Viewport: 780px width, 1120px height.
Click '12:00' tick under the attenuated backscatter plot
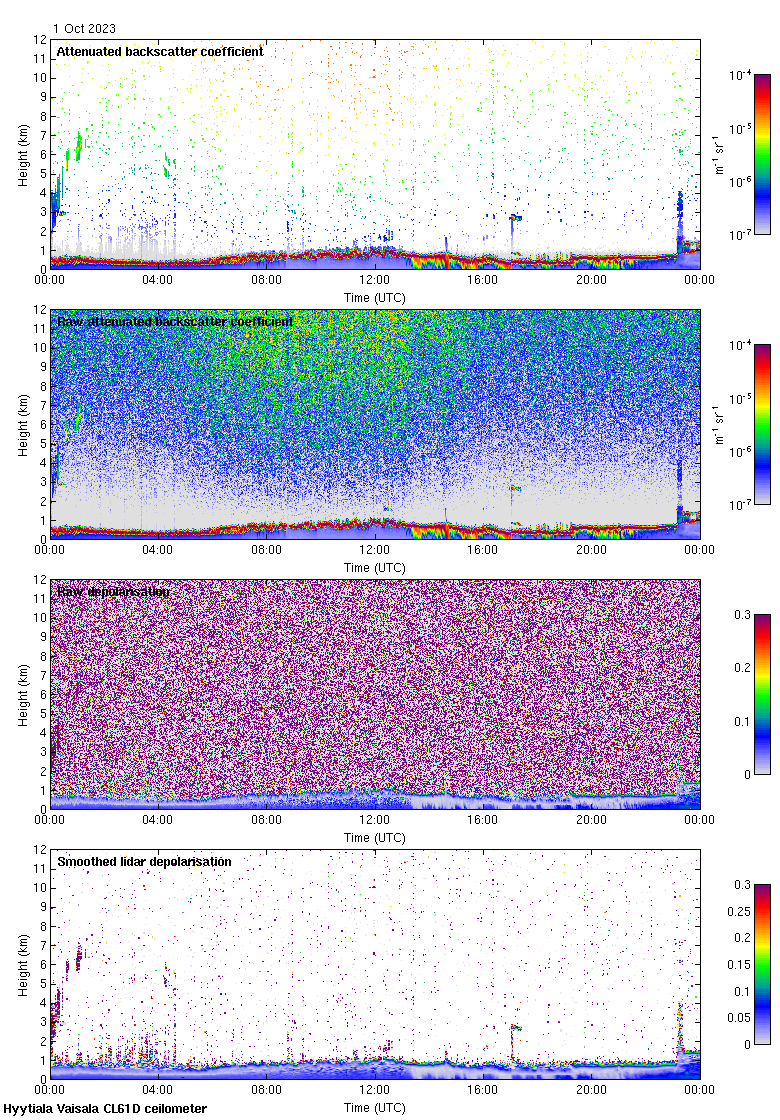coord(374,280)
